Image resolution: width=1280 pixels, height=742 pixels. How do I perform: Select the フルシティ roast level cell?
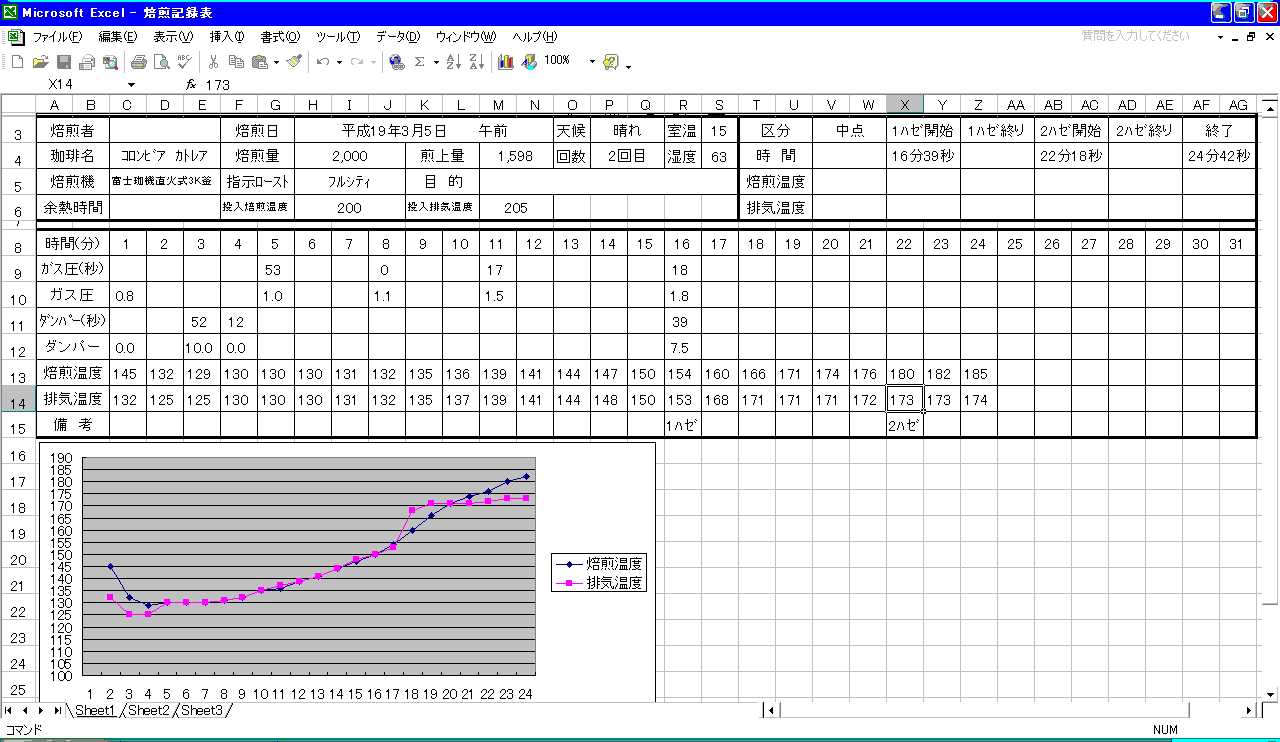coord(350,182)
